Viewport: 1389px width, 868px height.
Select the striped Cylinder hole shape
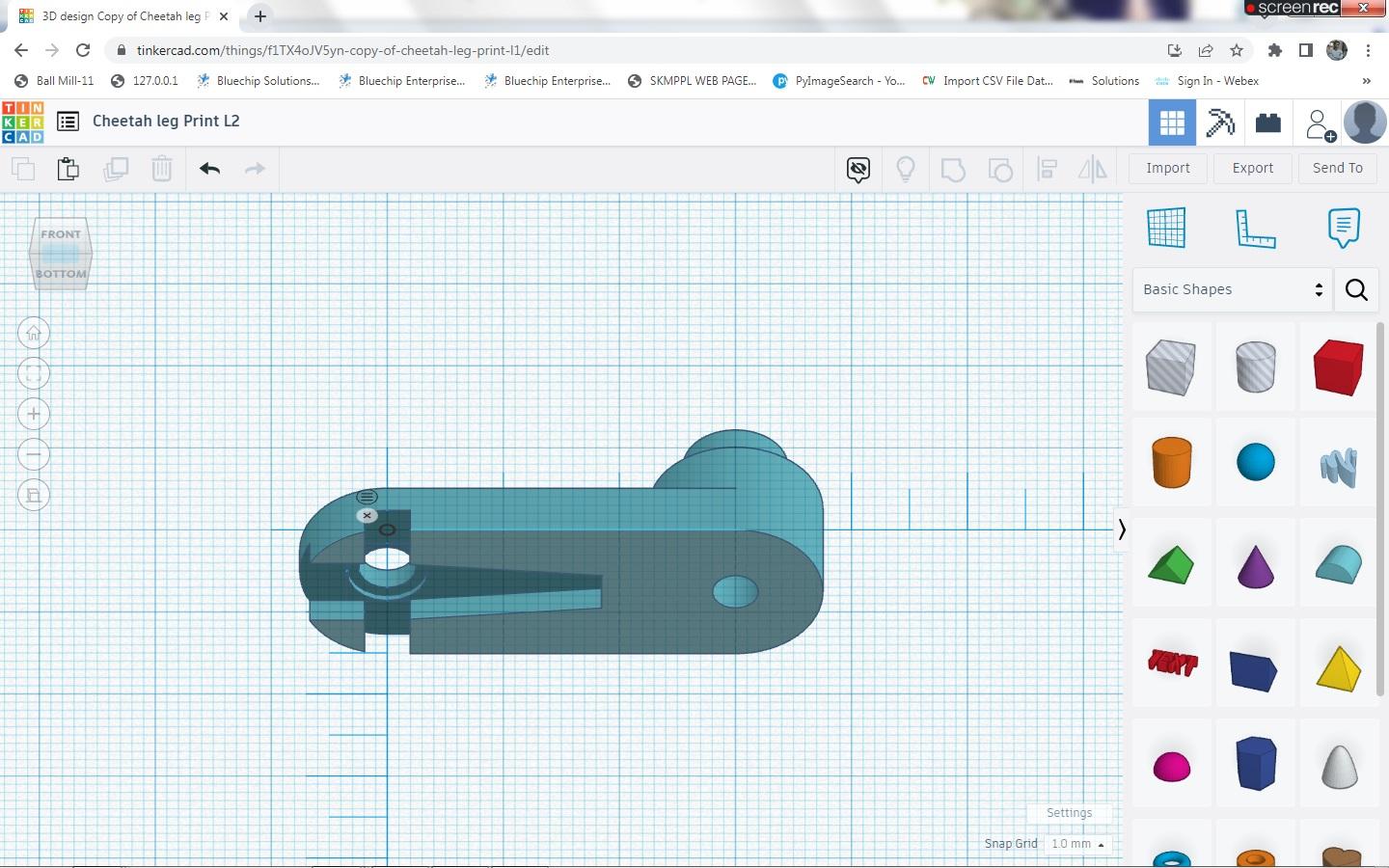(x=1256, y=366)
